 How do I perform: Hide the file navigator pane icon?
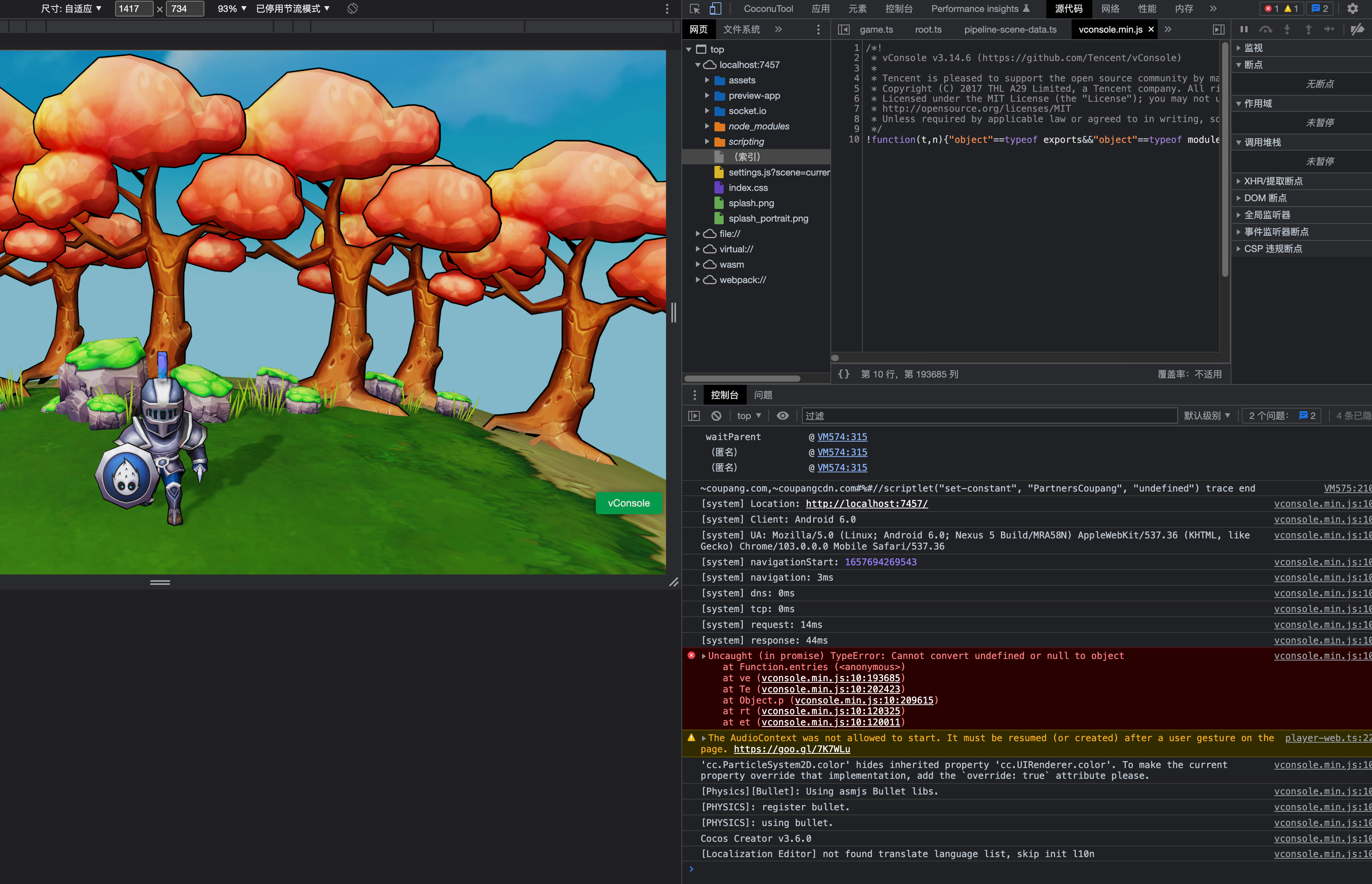click(x=843, y=29)
